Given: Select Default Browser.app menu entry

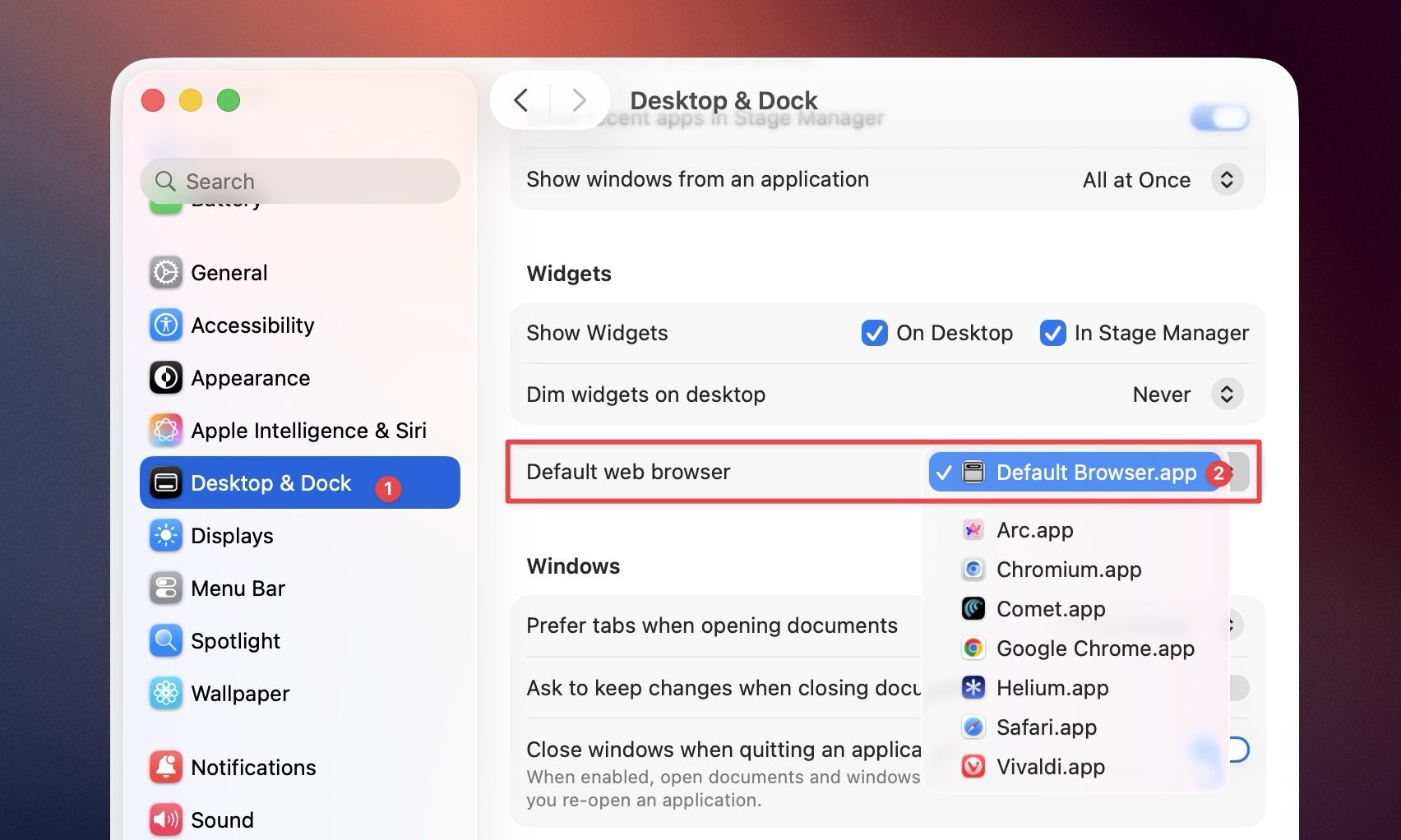Looking at the screenshot, I should [1075, 473].
